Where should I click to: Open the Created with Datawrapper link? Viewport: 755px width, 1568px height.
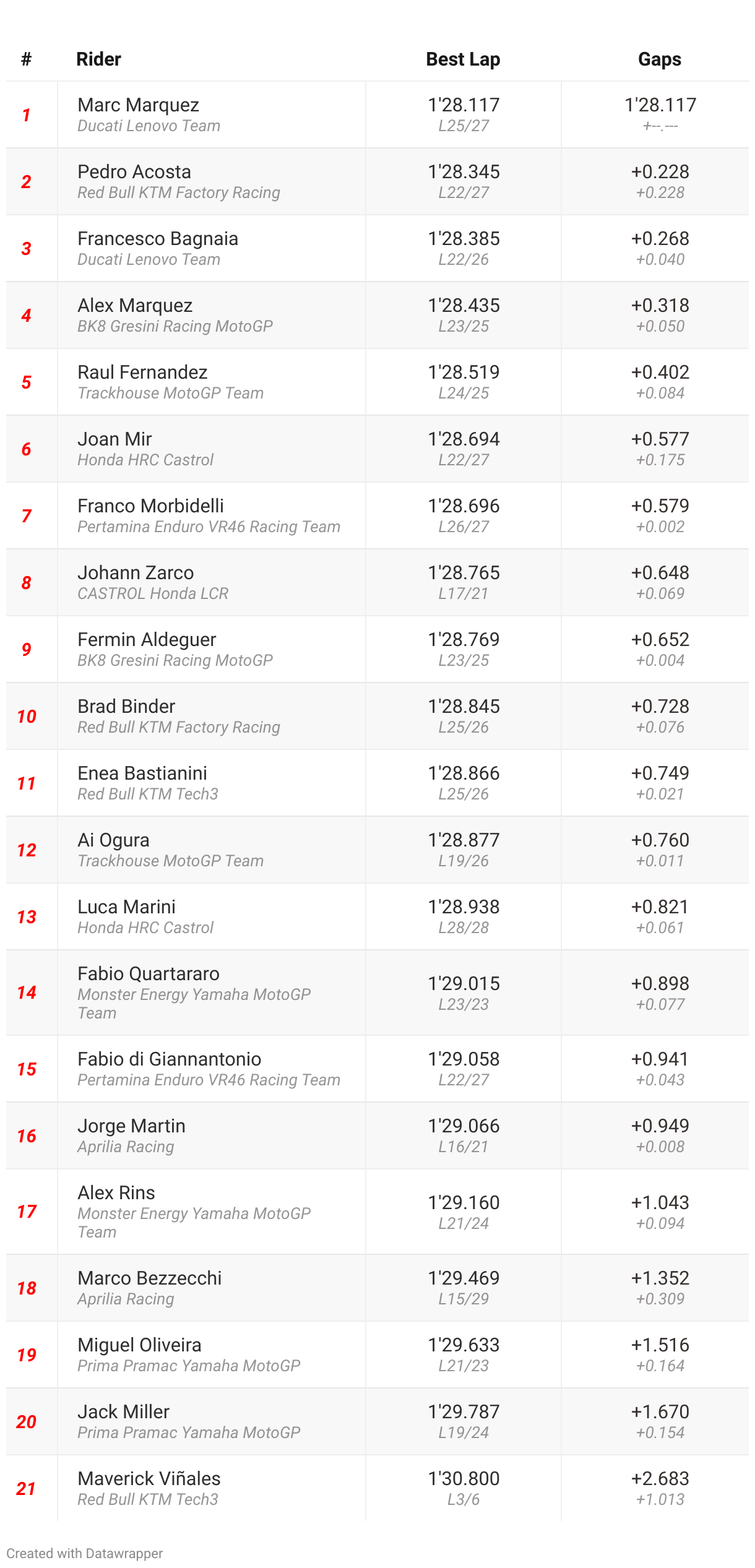85,1553
